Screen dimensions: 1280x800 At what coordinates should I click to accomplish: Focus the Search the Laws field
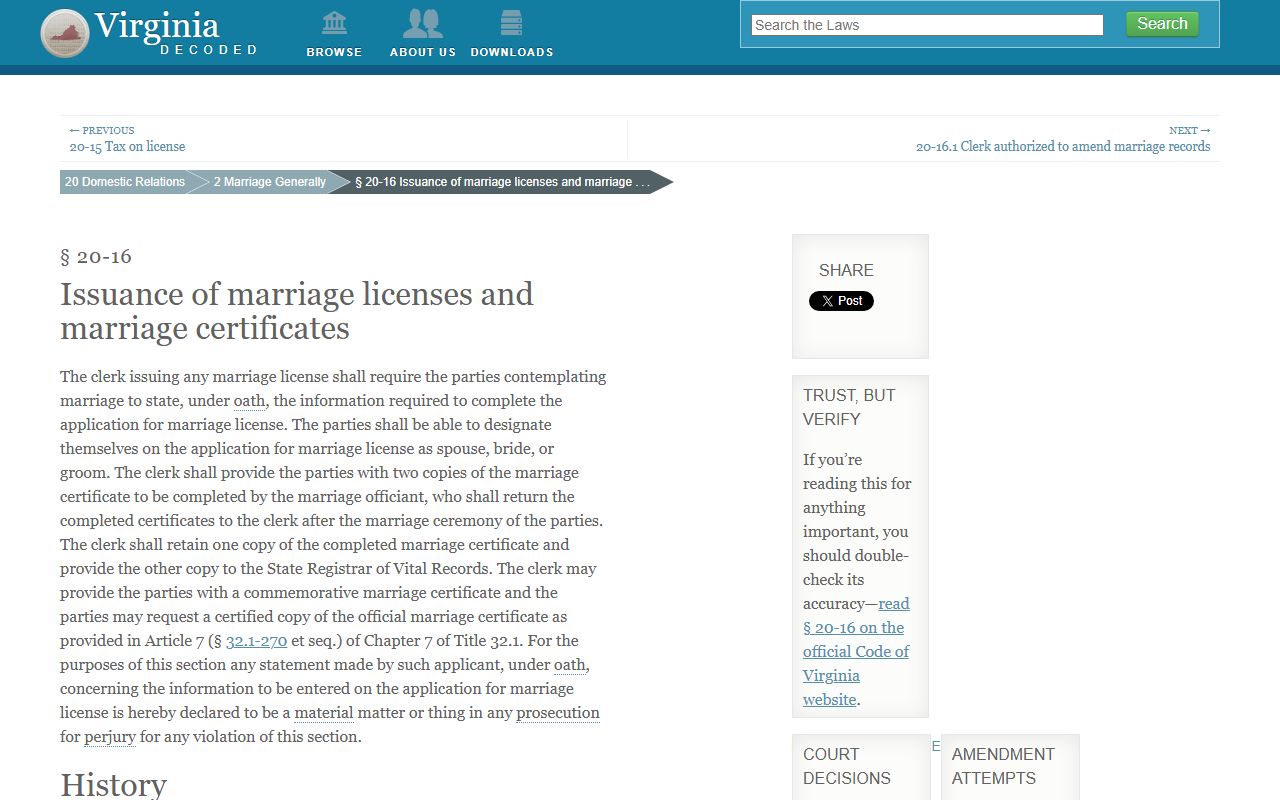(x=927, y=25)
